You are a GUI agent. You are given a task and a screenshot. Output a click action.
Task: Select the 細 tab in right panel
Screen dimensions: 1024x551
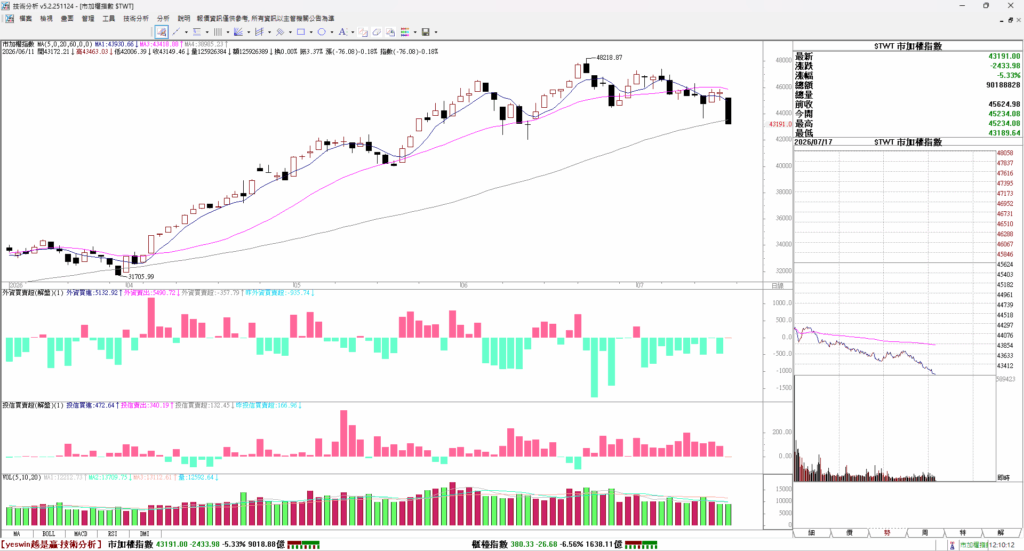click(812, 533)
